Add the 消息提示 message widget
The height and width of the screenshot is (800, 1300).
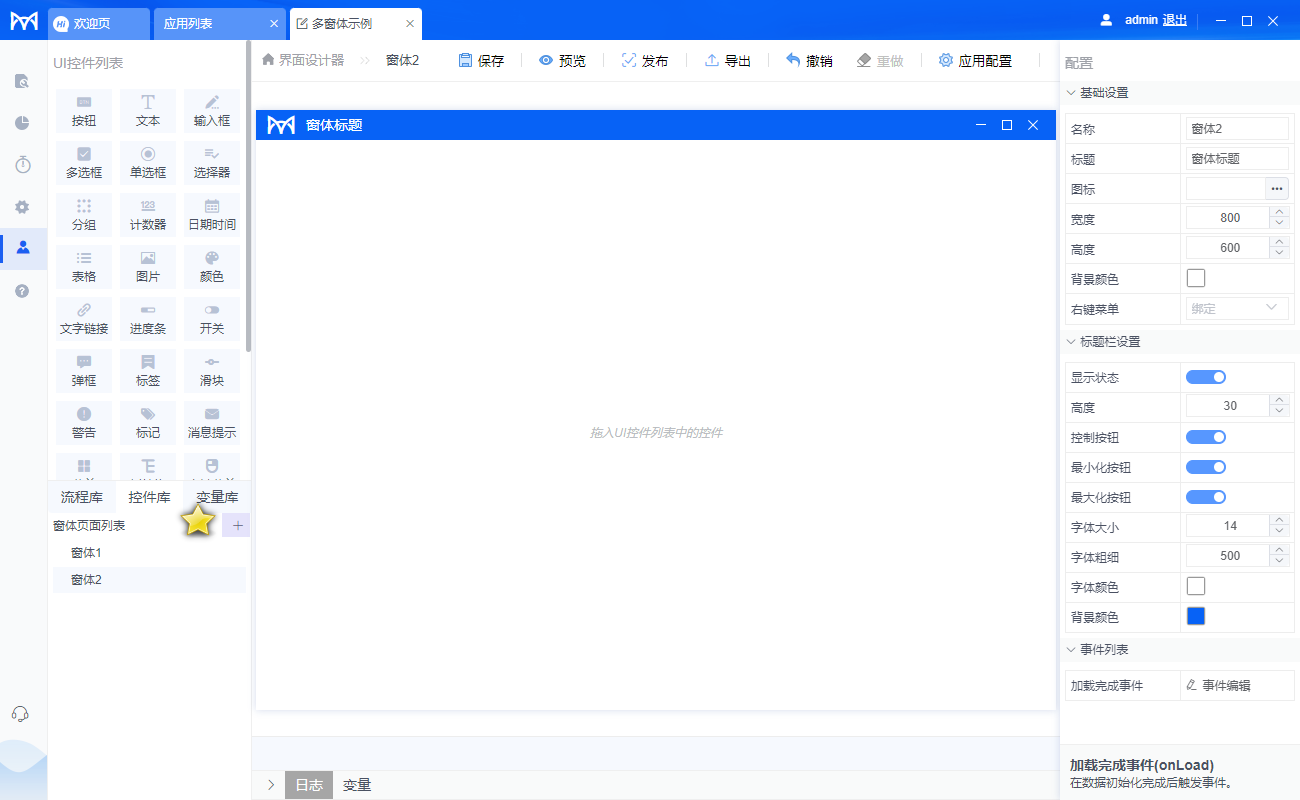click(x=212, y=423)
